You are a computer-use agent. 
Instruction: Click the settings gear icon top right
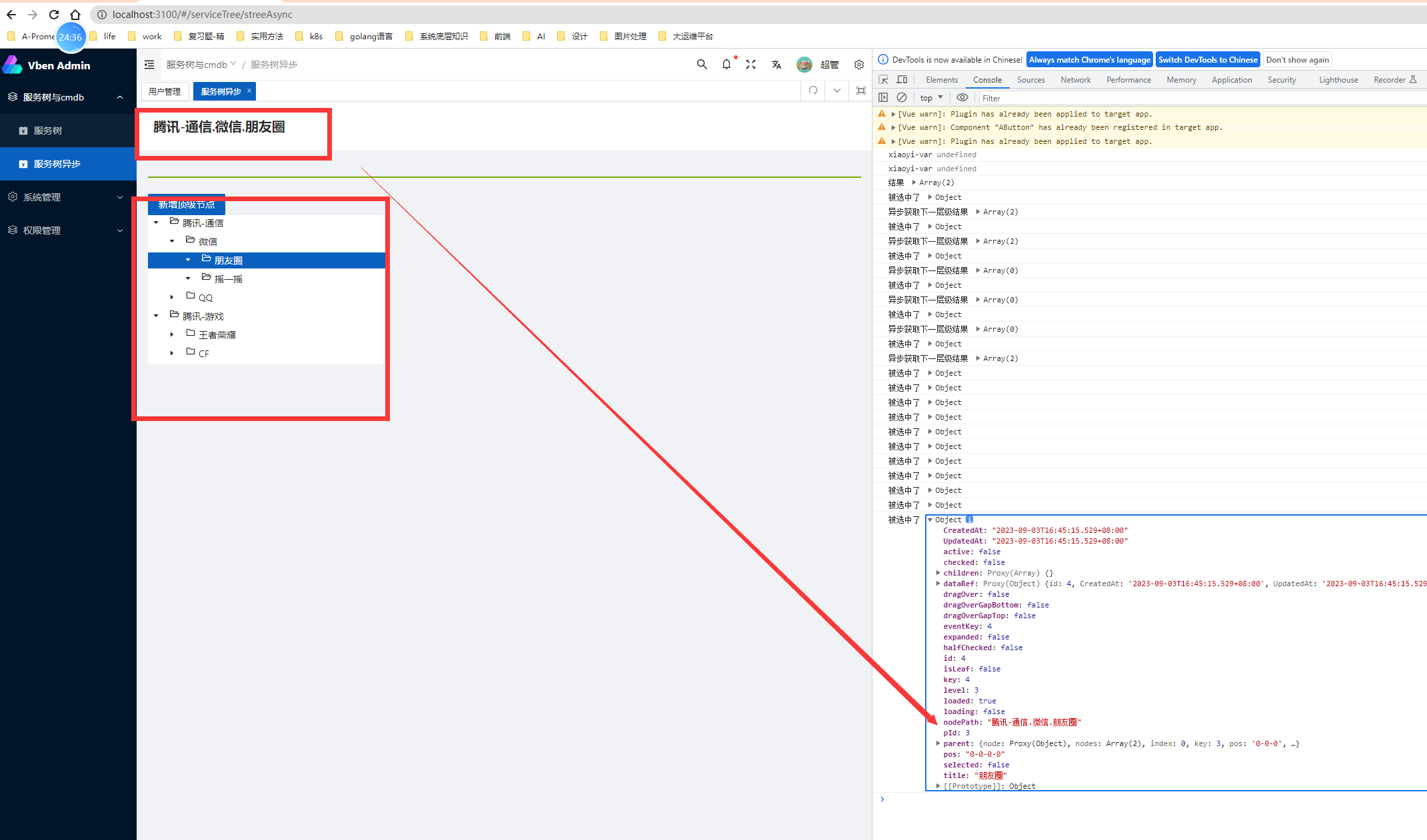pos(857,64)
